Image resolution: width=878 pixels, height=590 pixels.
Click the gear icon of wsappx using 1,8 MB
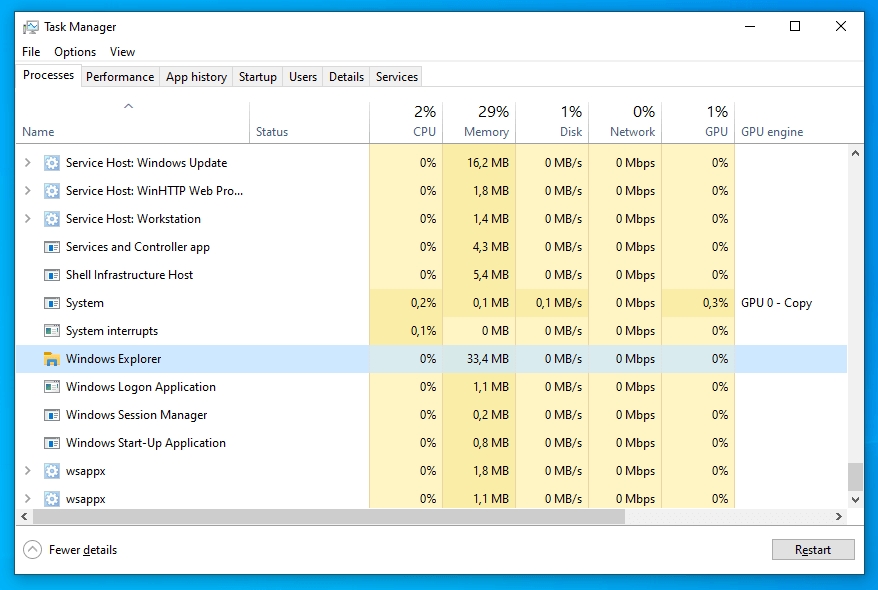pos(52,471)
